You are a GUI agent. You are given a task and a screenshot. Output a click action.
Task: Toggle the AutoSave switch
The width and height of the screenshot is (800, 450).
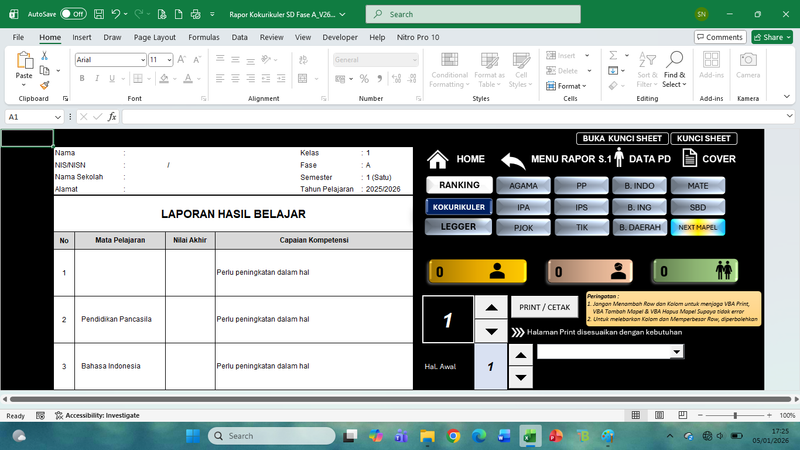[x=72, y=15]
